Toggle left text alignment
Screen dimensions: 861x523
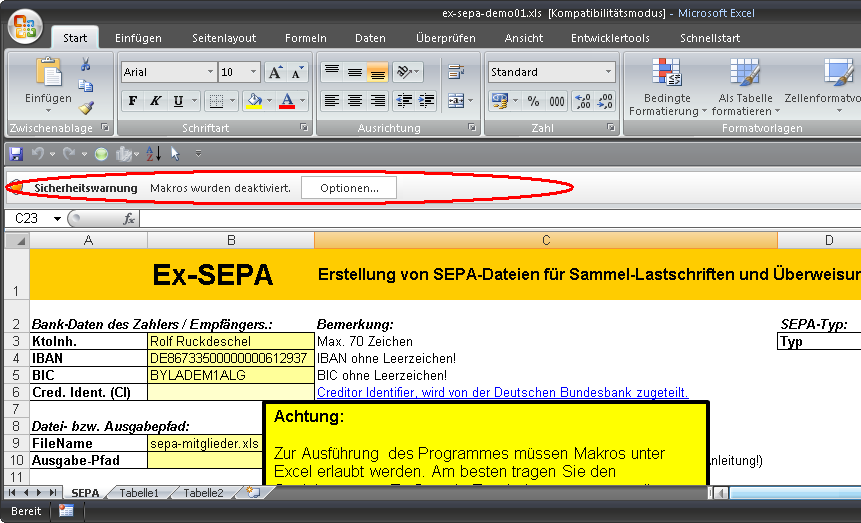point(332,101)
